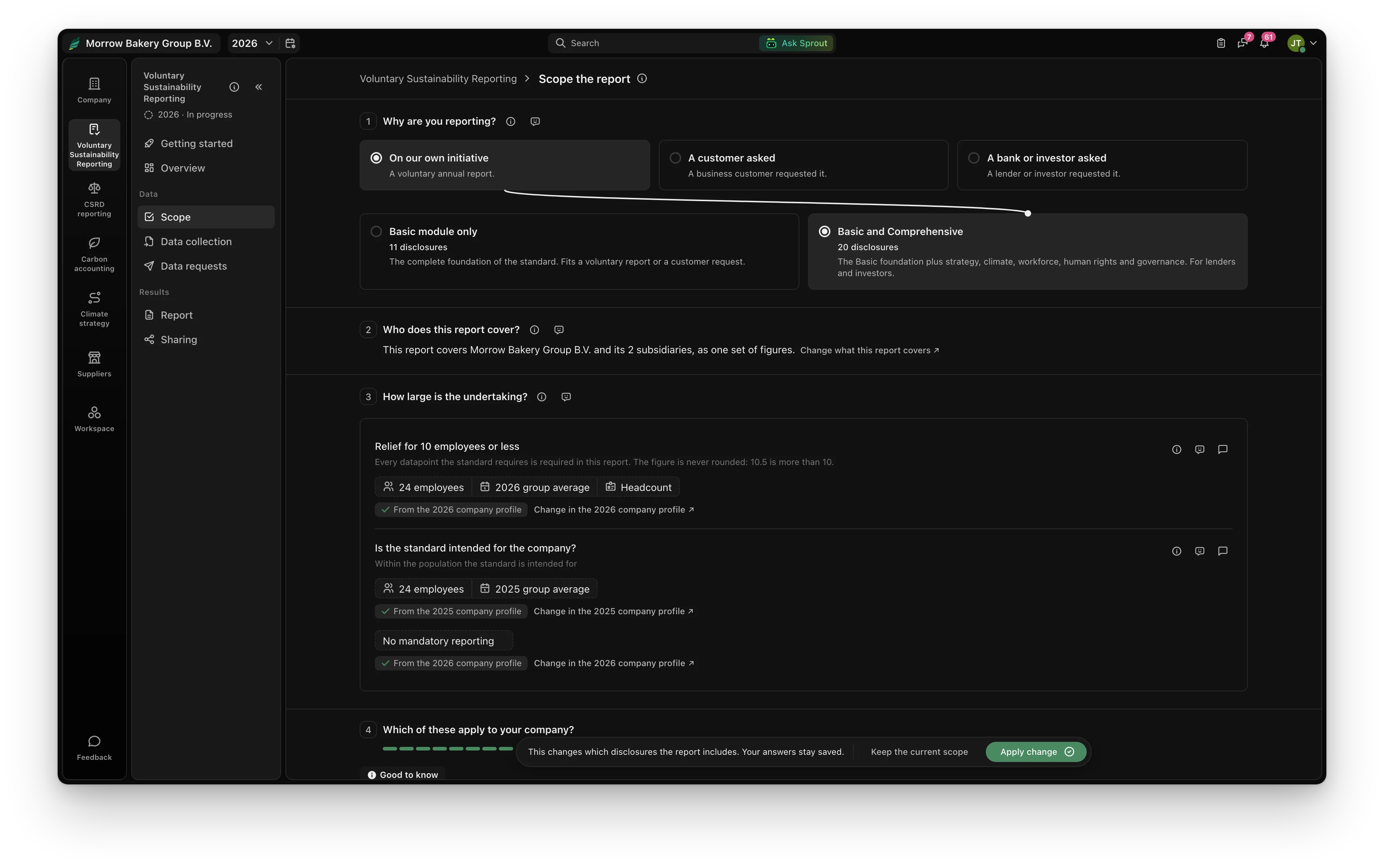
Task: Click info icon for Who does this report cover
Action: pyautogui.click(x=534, y=329)
